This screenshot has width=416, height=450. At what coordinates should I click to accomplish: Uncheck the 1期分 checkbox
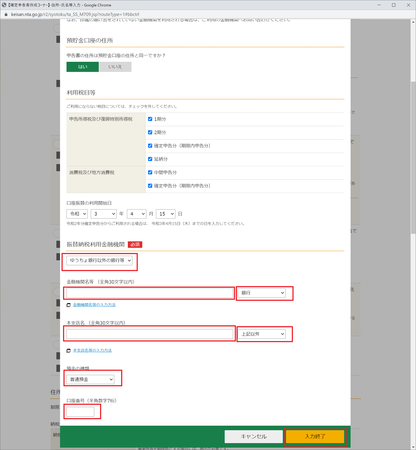[150, 119]
